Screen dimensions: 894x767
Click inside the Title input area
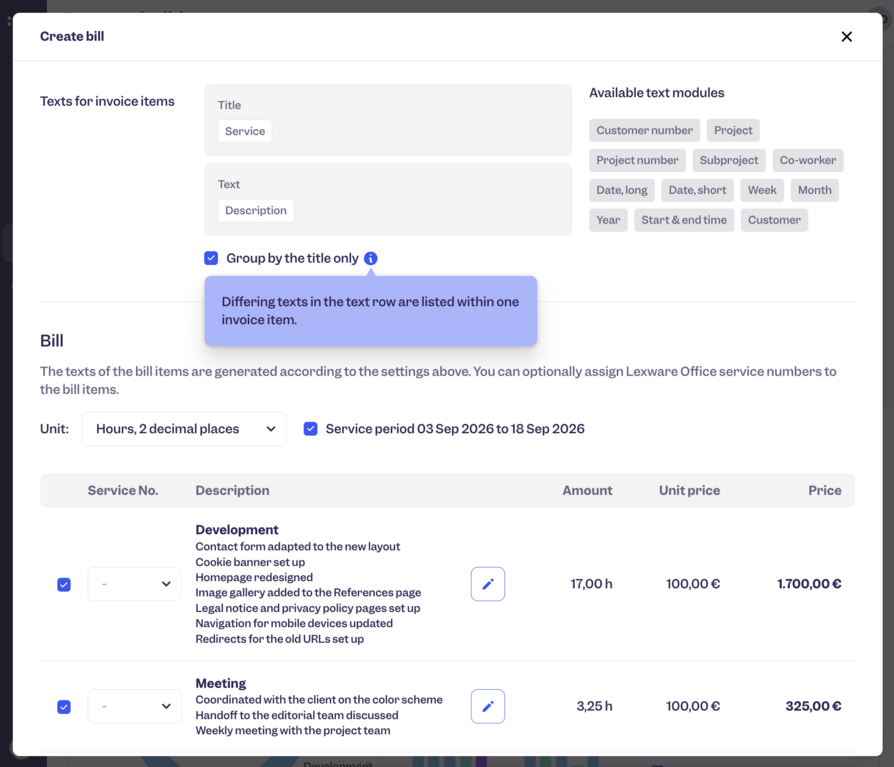pos(388,120)
